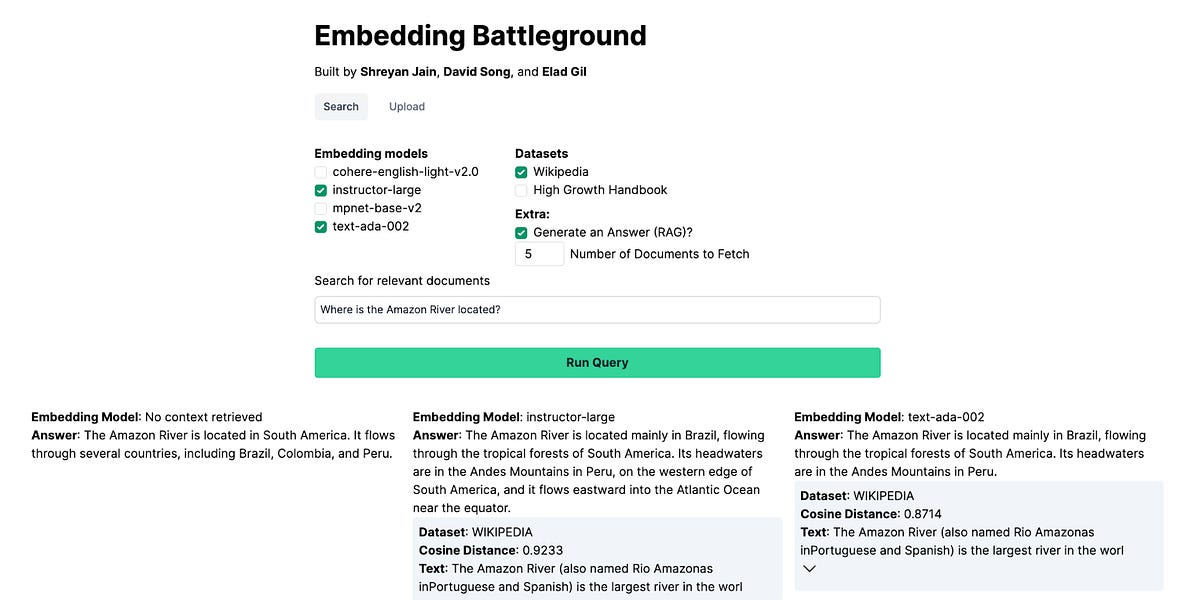
Task: Enable the High Growth Handbook dataset
Action: pyautogui.click(x=520, y=190)
